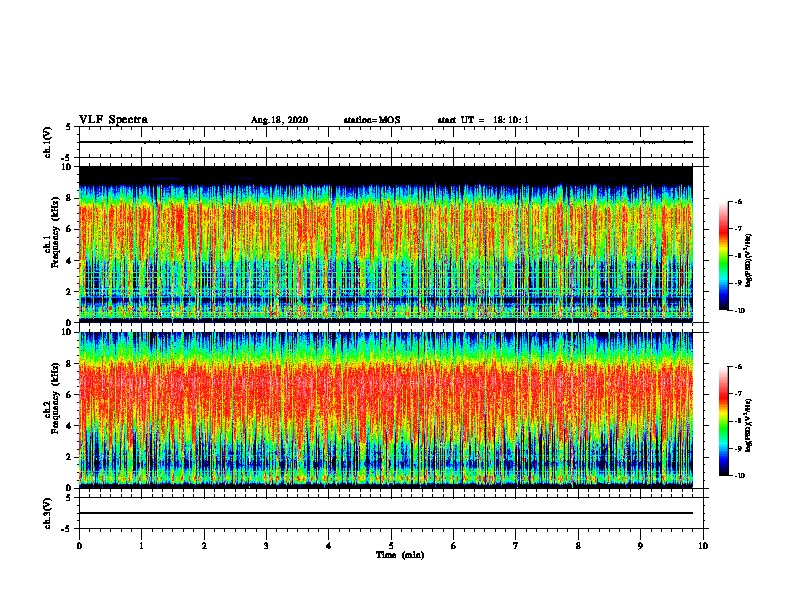Click the time-axis tick label "3"

click(266, 546)
